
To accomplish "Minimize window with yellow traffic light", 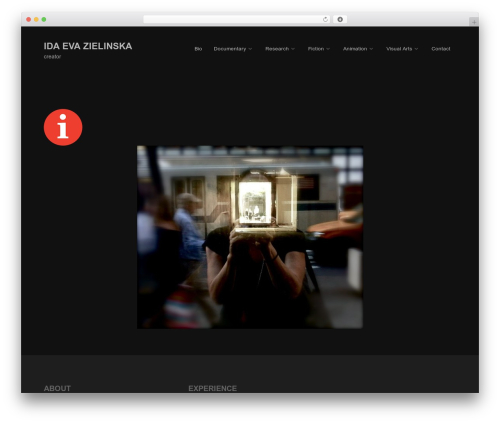I will [36, 19].
